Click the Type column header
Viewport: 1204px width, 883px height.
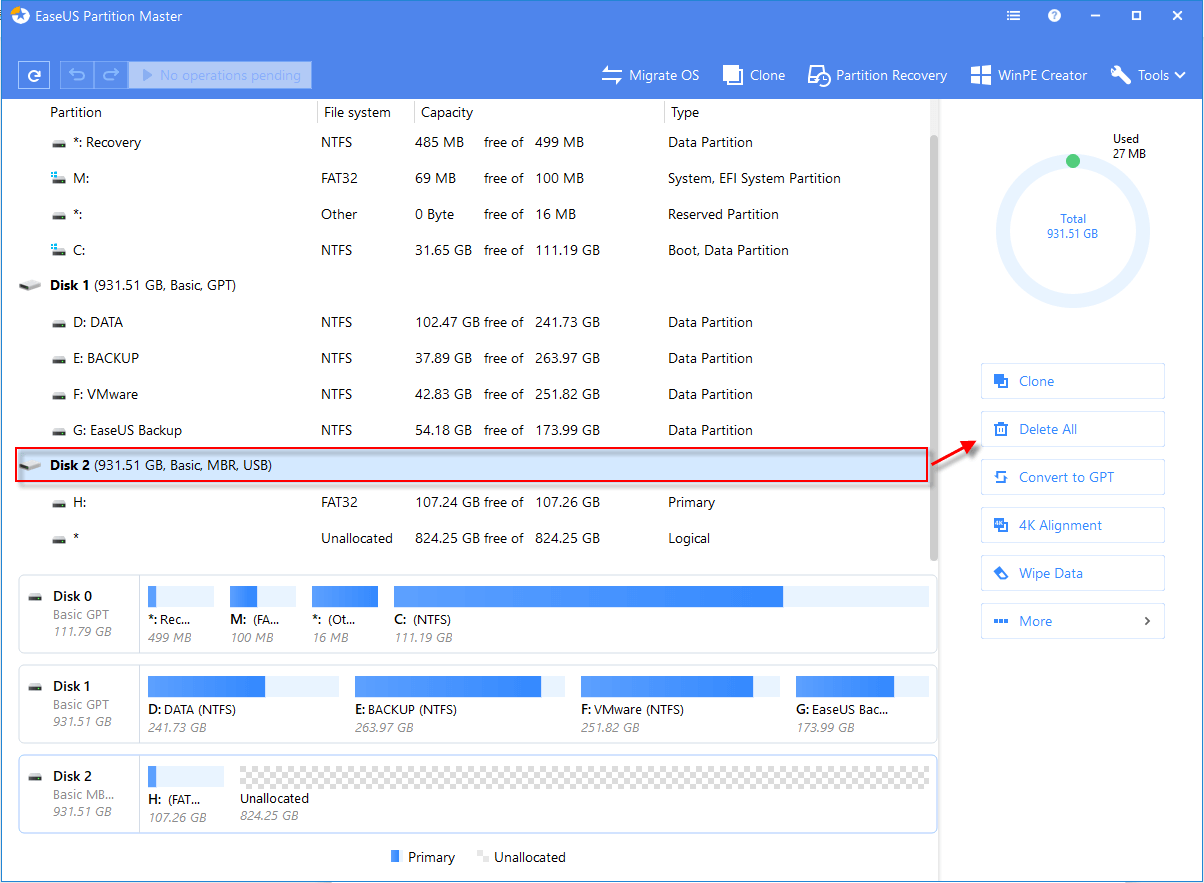point(685,112)
